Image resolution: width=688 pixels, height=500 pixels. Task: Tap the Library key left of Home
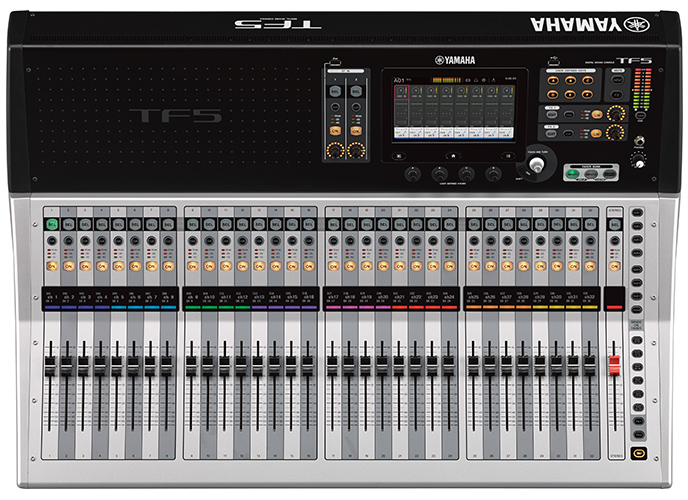(399, 156)
